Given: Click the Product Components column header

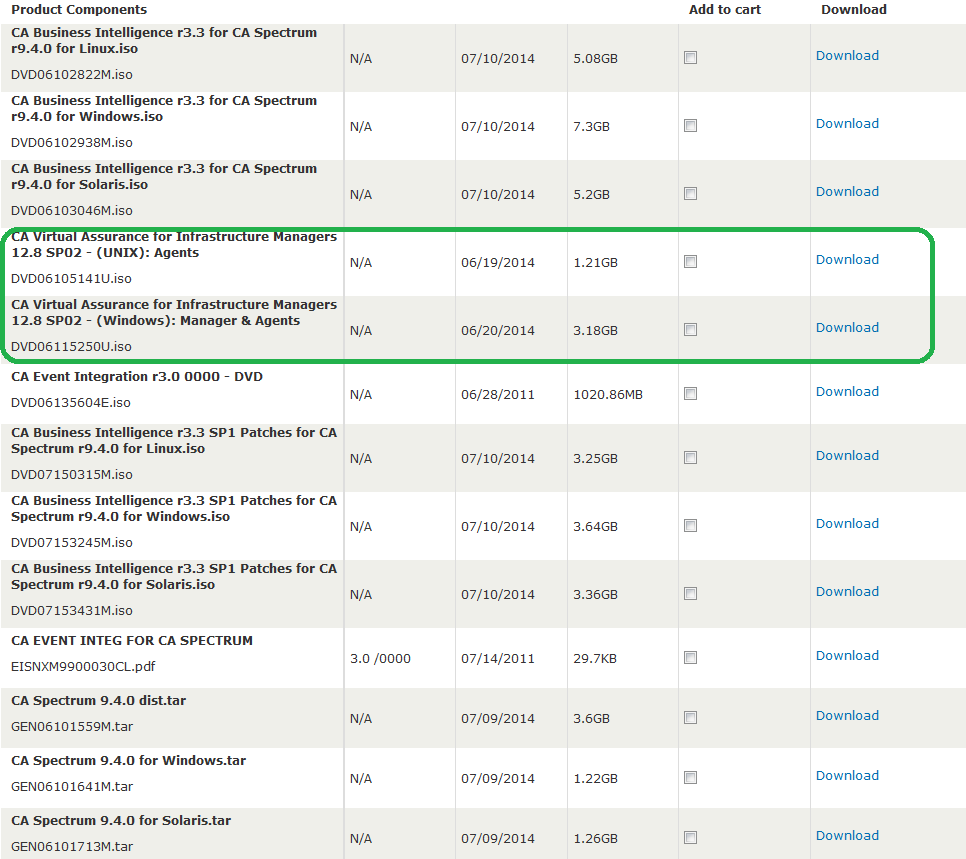Looking at the screenshot, I should click(79, 10).
